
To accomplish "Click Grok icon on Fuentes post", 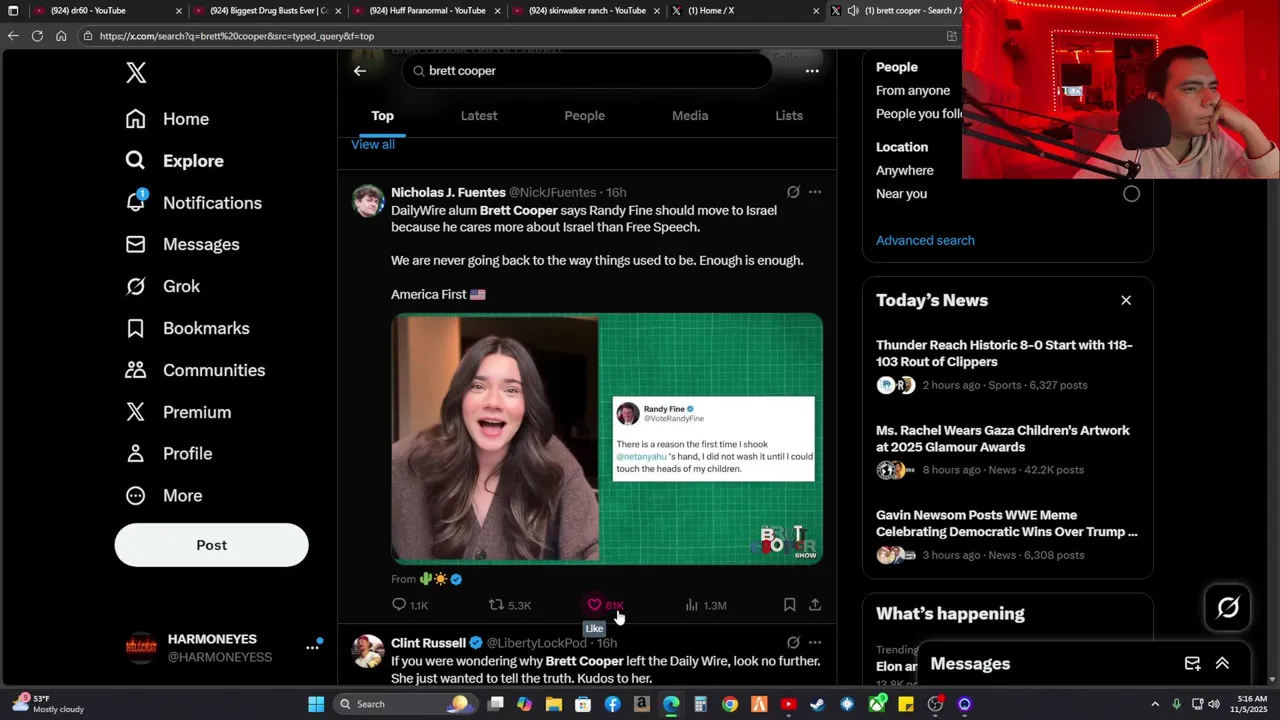I will point(793,192).
